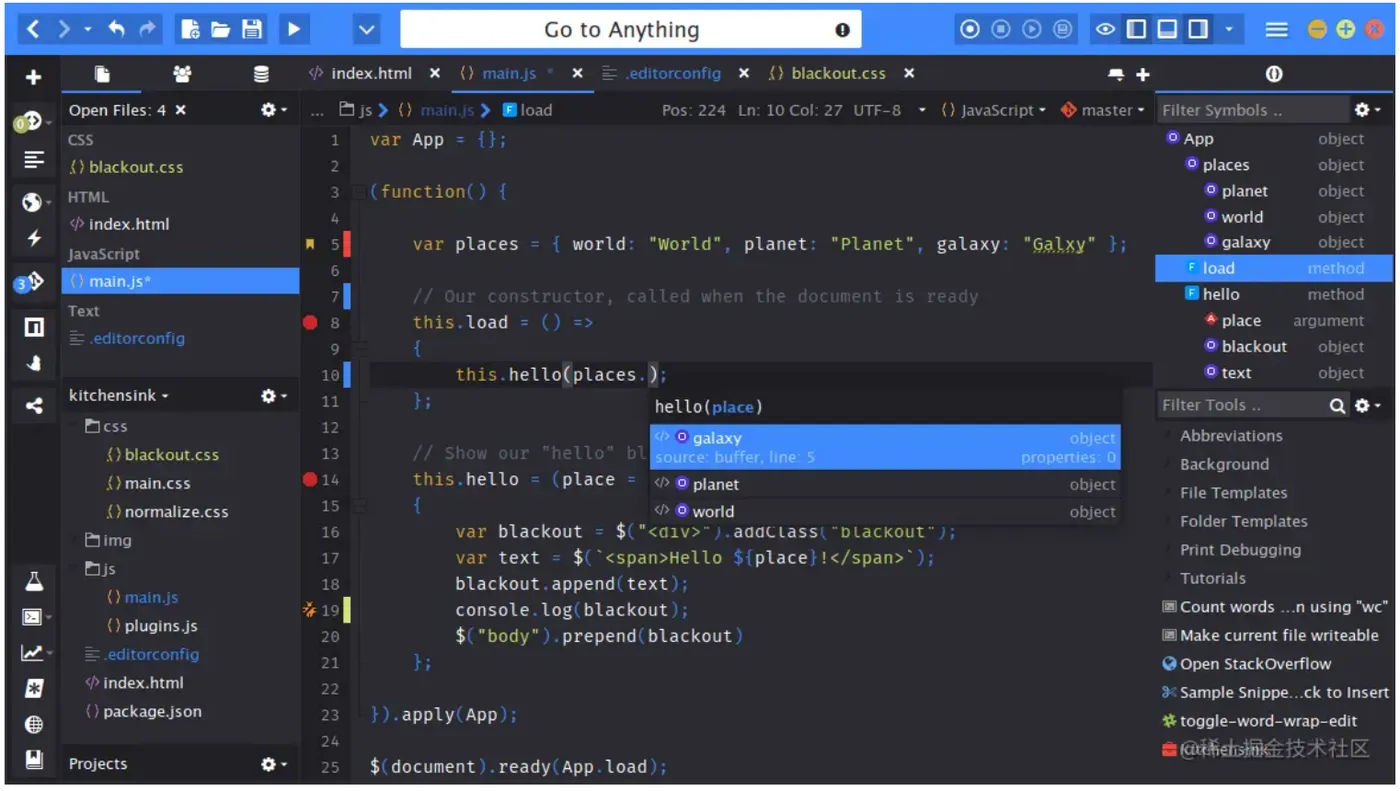
Task: Undo the last edit
Action: click(116, 29)
